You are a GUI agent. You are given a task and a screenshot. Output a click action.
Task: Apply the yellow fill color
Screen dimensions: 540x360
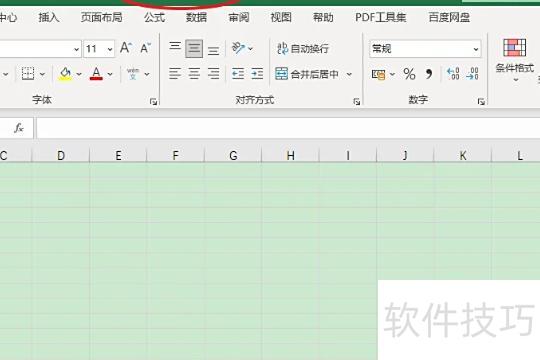pos(65,74)
